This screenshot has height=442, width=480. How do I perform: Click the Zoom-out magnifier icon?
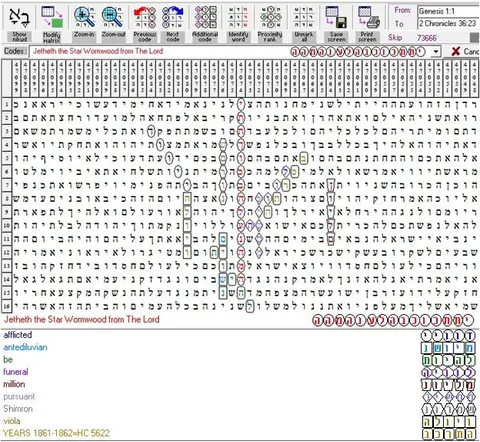pyautogui.click(x=113, y=17)
